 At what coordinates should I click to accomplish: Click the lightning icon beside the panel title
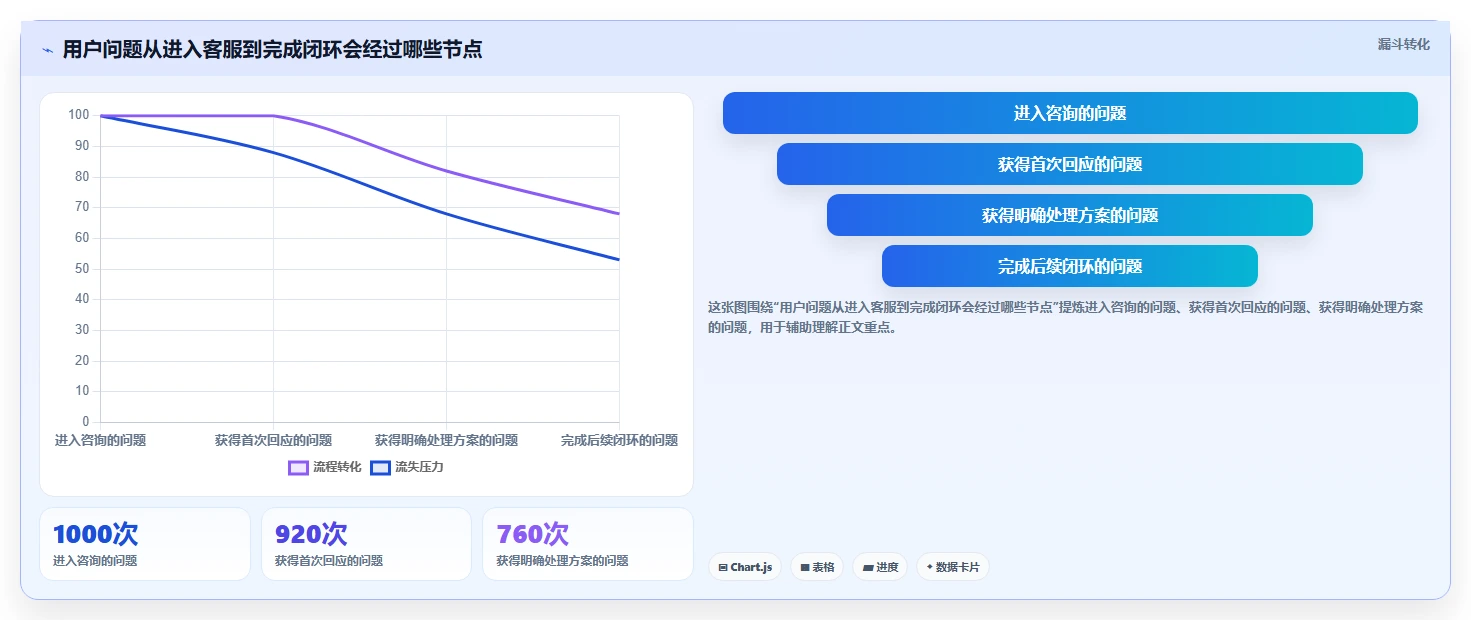tap(47, 50)
